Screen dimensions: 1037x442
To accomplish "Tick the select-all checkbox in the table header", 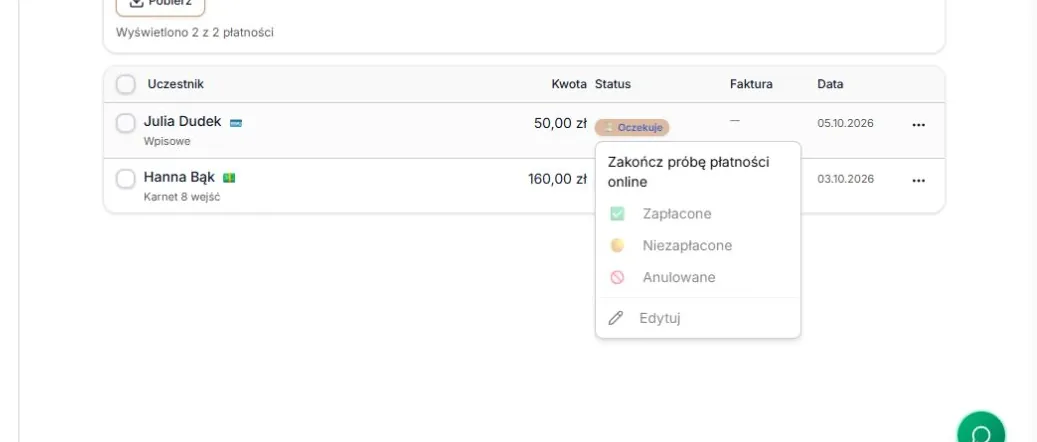I will click(x=126, y=84).
